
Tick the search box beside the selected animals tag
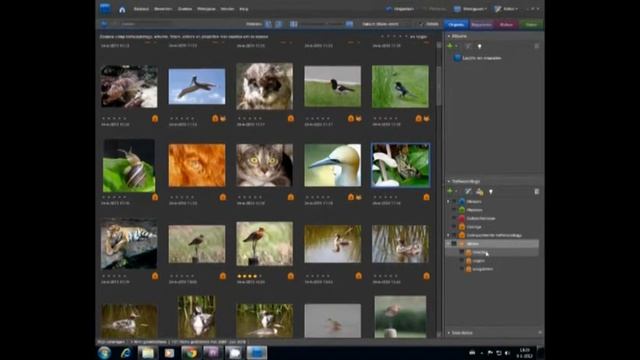click(454, 244)
